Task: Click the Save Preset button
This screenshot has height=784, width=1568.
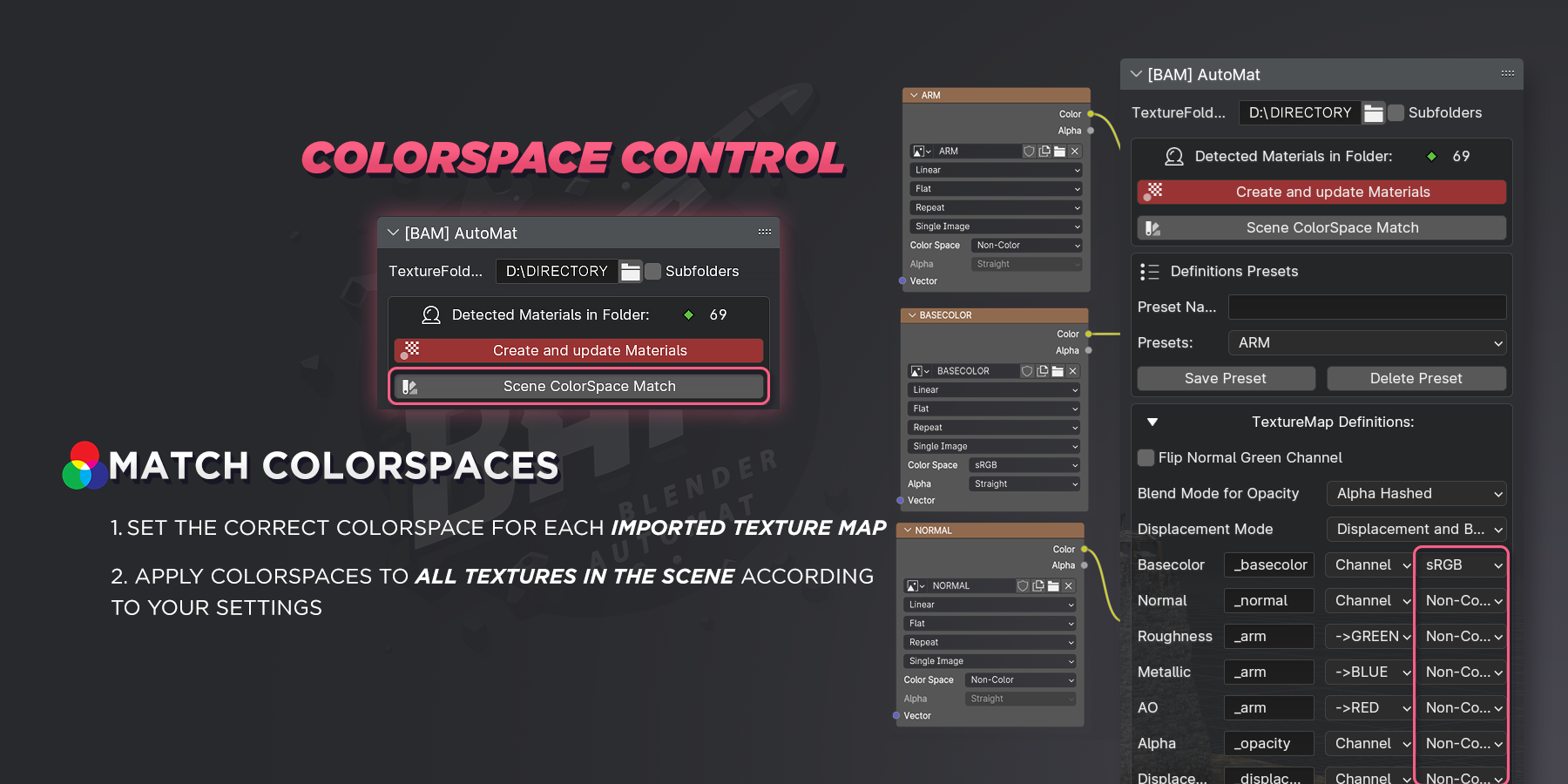Action: click(1227, 379)
